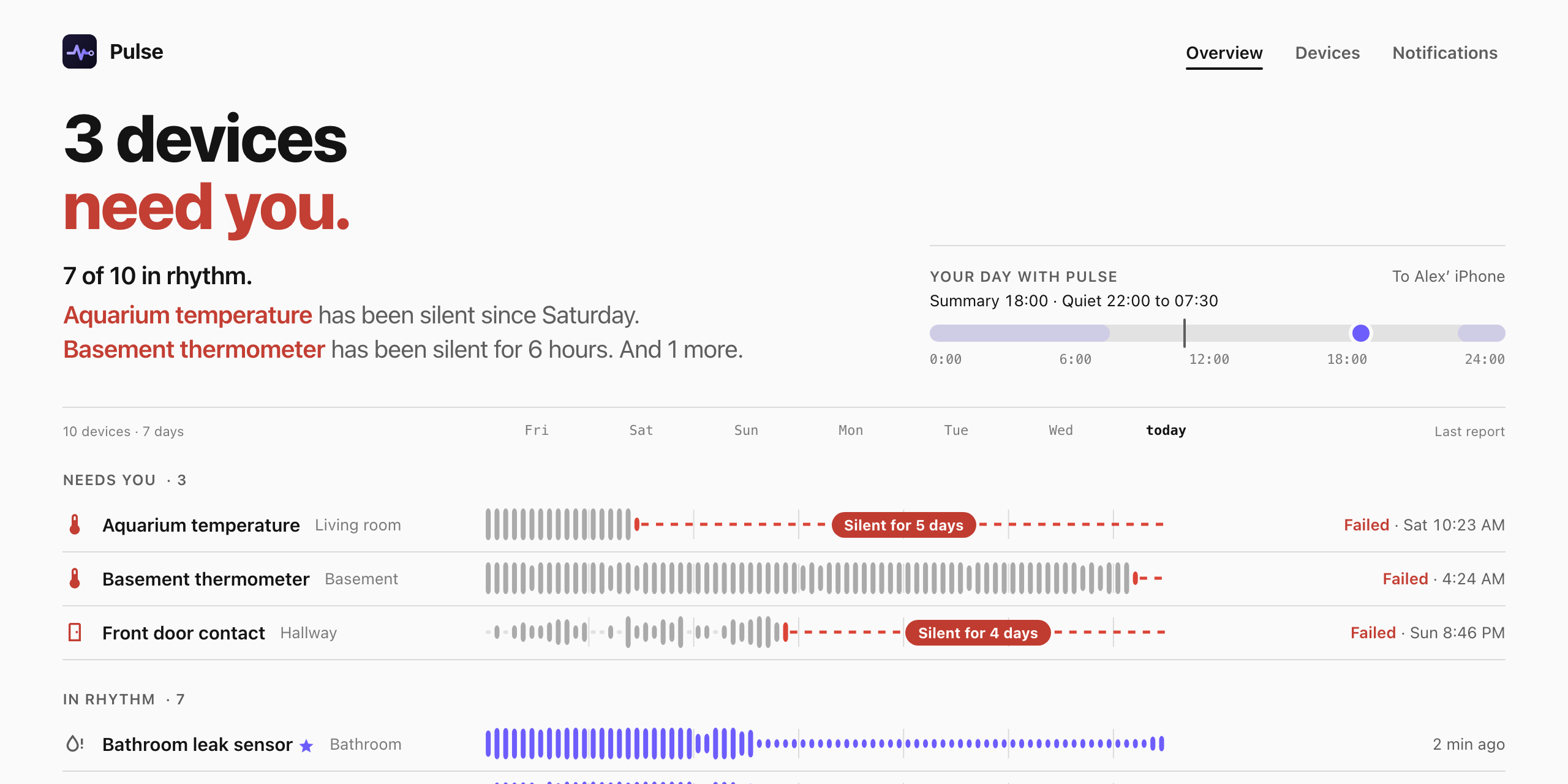Click the 'Sat' column header
The width and height of the screenshot is (1568, 784).
pos(641,430)
